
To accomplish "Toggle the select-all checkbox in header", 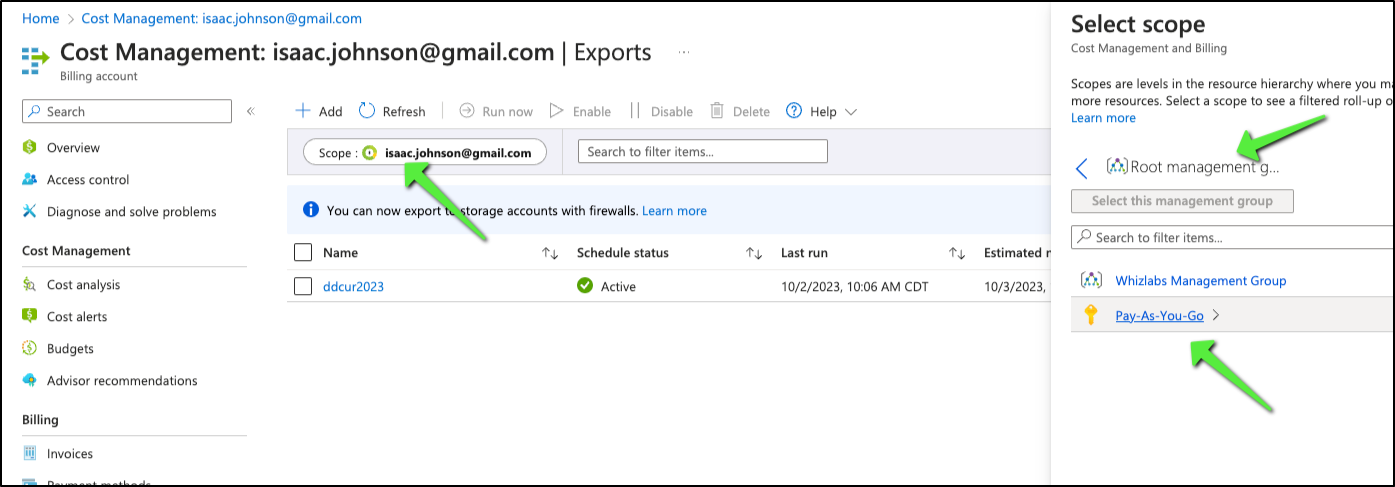I will 303,253.
